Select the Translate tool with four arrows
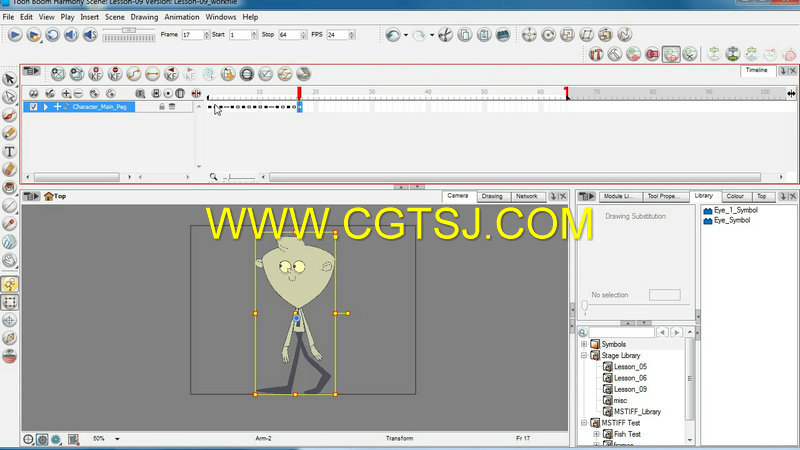The width and height of the screenshot is (800, 450). pos(529,35)
